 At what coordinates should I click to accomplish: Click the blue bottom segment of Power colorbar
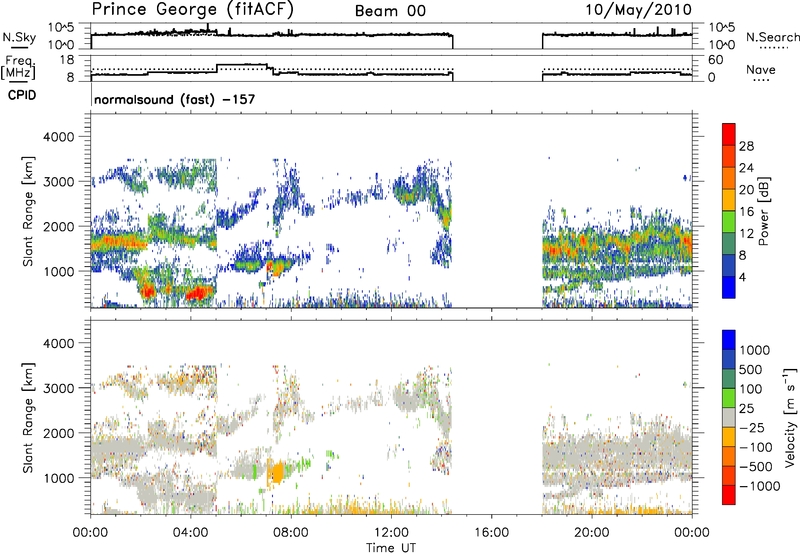click(729, 287)
